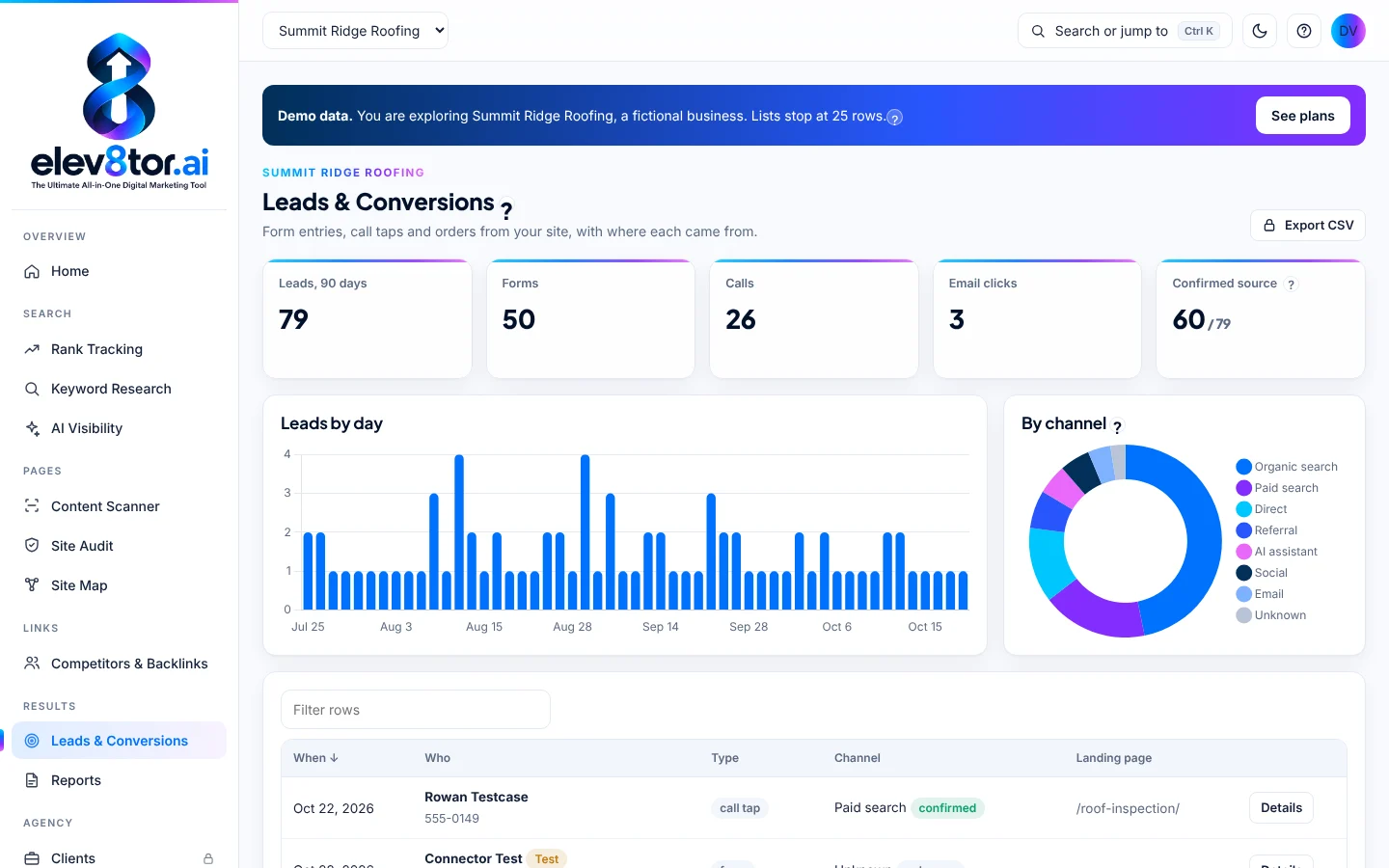Click the Search or jump to box
1389x868 pixels.
coord(1125,31)
